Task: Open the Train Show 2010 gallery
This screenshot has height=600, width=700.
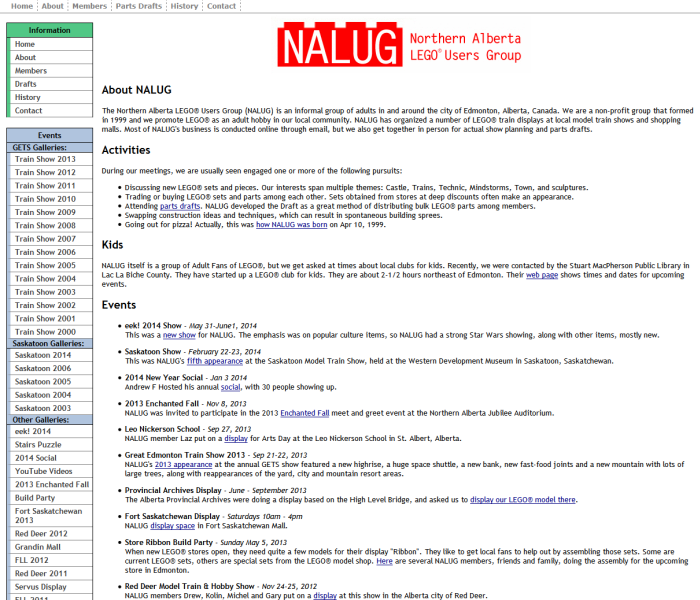Action: tap(50, 199)
